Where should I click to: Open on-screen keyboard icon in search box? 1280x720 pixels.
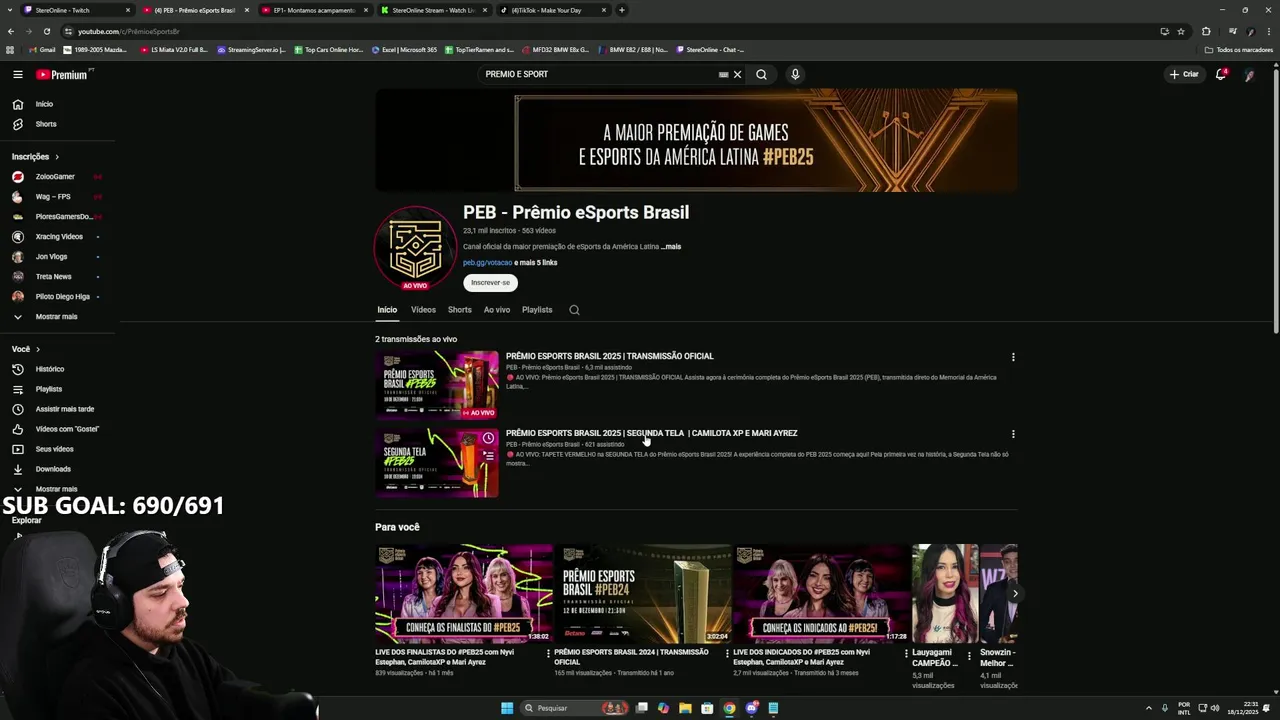[723, 74]
